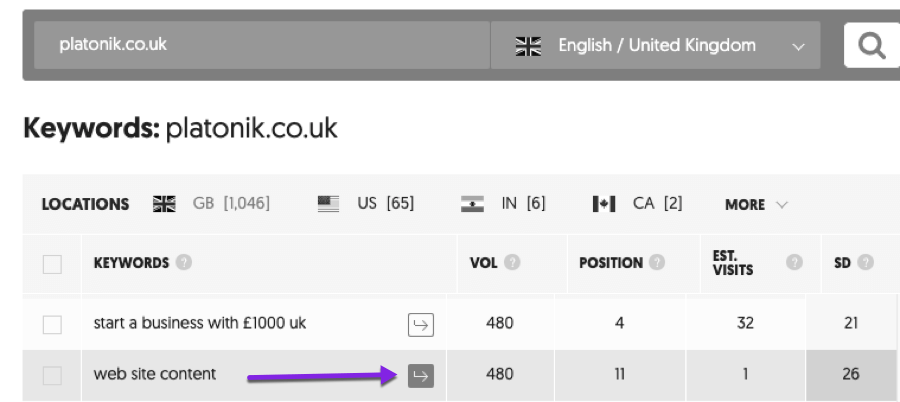Viewport: 900px width, 402px height.
Task: Toggle the select-all keywords checkbox
Action: [52, 264]
